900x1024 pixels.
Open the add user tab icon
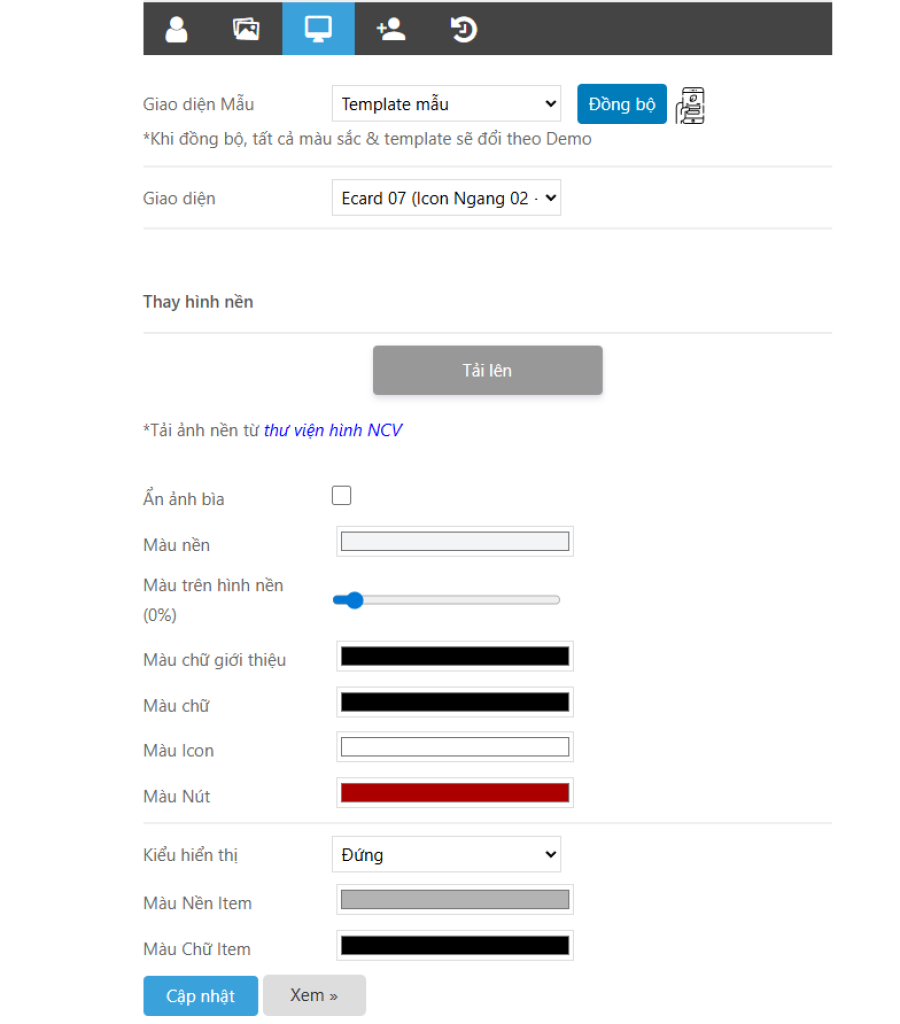tap(391, 29)
